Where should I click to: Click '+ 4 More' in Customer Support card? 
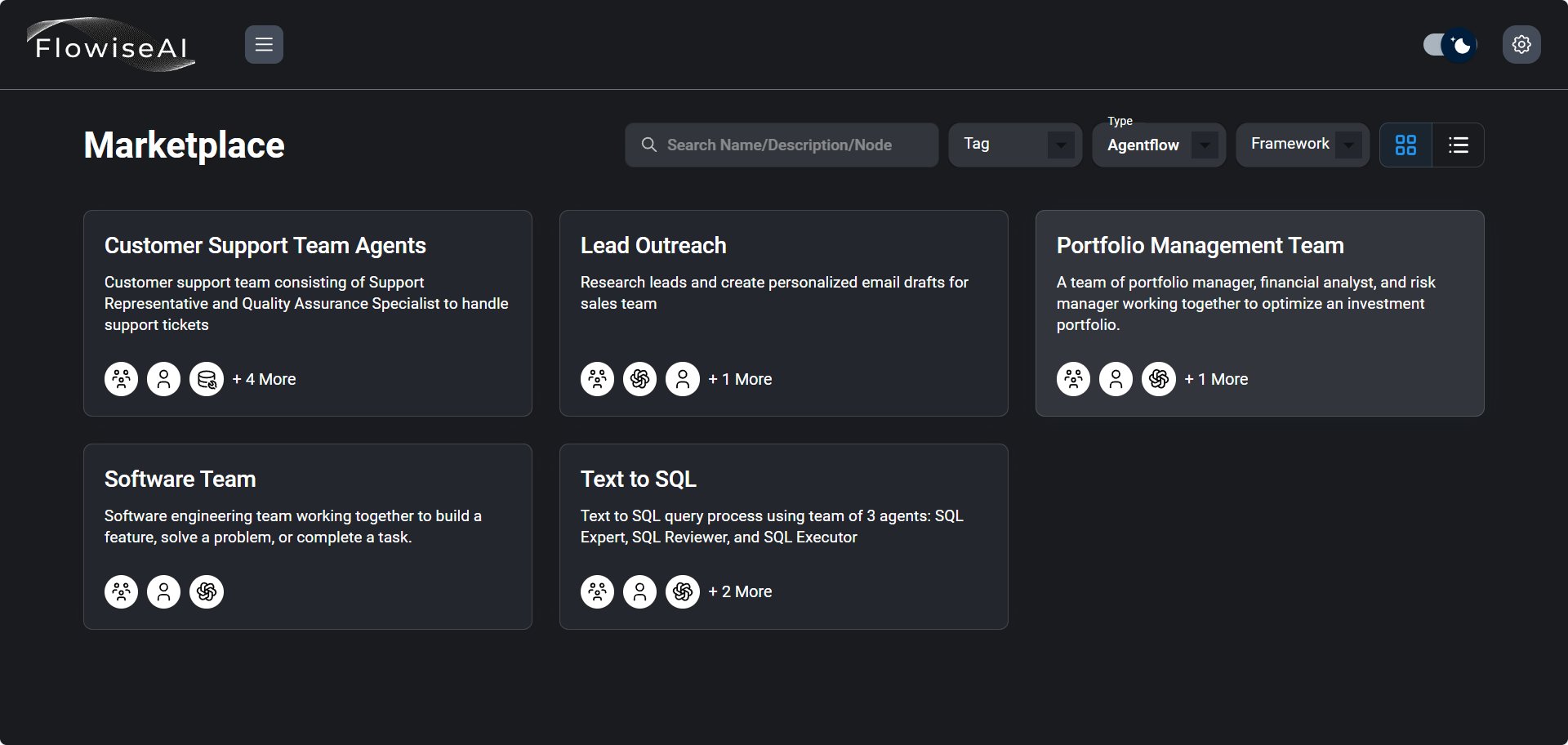[264, 379]
